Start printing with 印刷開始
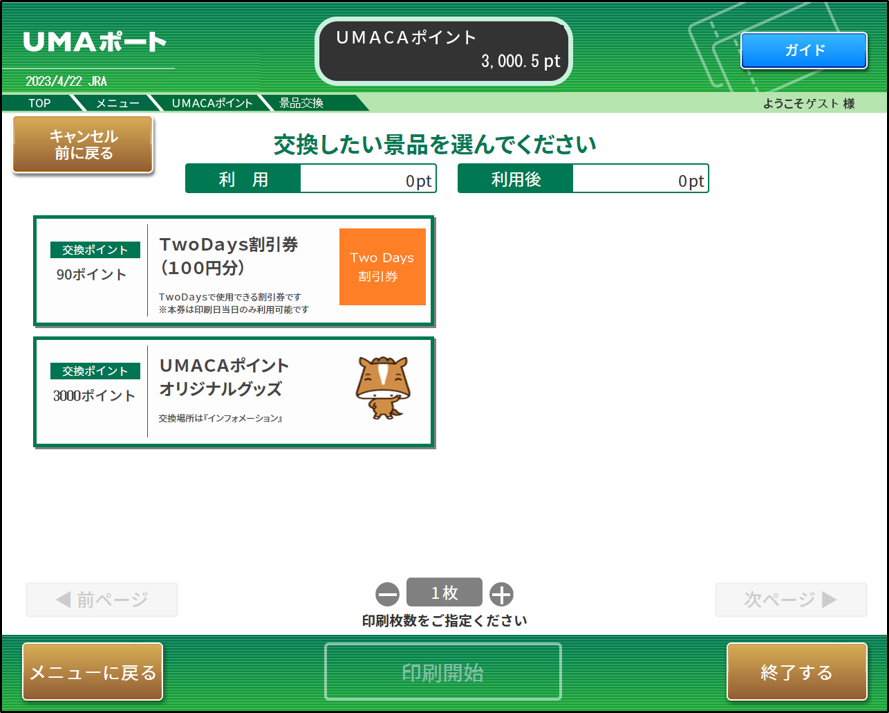Image resolution: width=889 pixels, height=713 pixels. point(443,672)
